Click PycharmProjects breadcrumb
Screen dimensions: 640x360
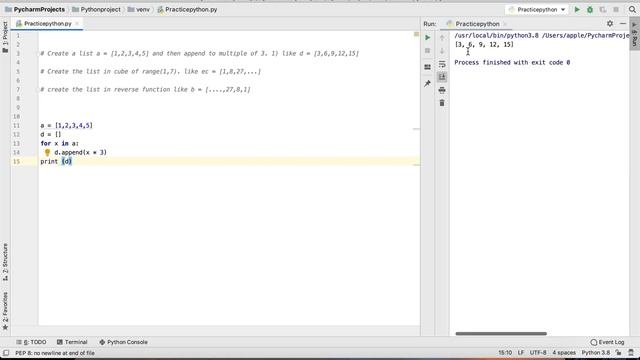[x=35, y=9]
